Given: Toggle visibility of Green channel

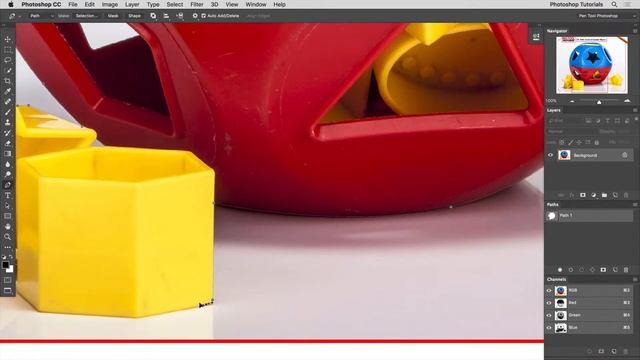Looking at the screenshot, I should pos(549,315).
